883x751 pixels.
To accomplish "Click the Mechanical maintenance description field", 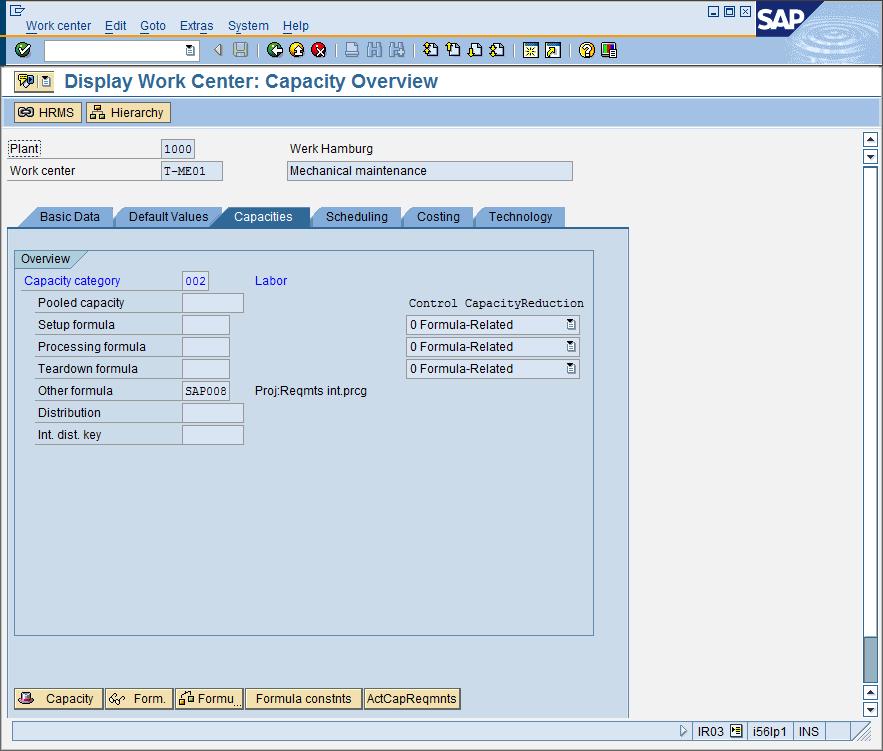I will click(x=430, y=171).
